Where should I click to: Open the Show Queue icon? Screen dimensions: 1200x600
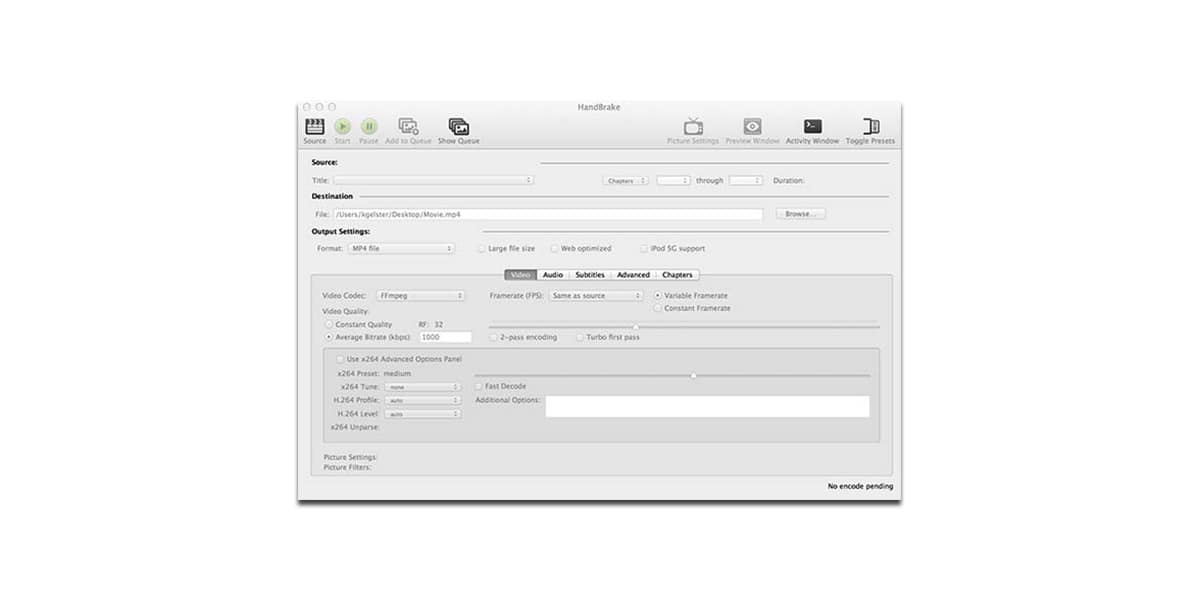point(459,127)
